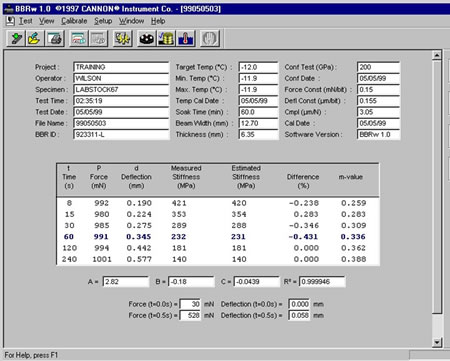This screenshot has height=361, width=450.
Task: Open the Test menu
Action: click(x=26, y=21)
